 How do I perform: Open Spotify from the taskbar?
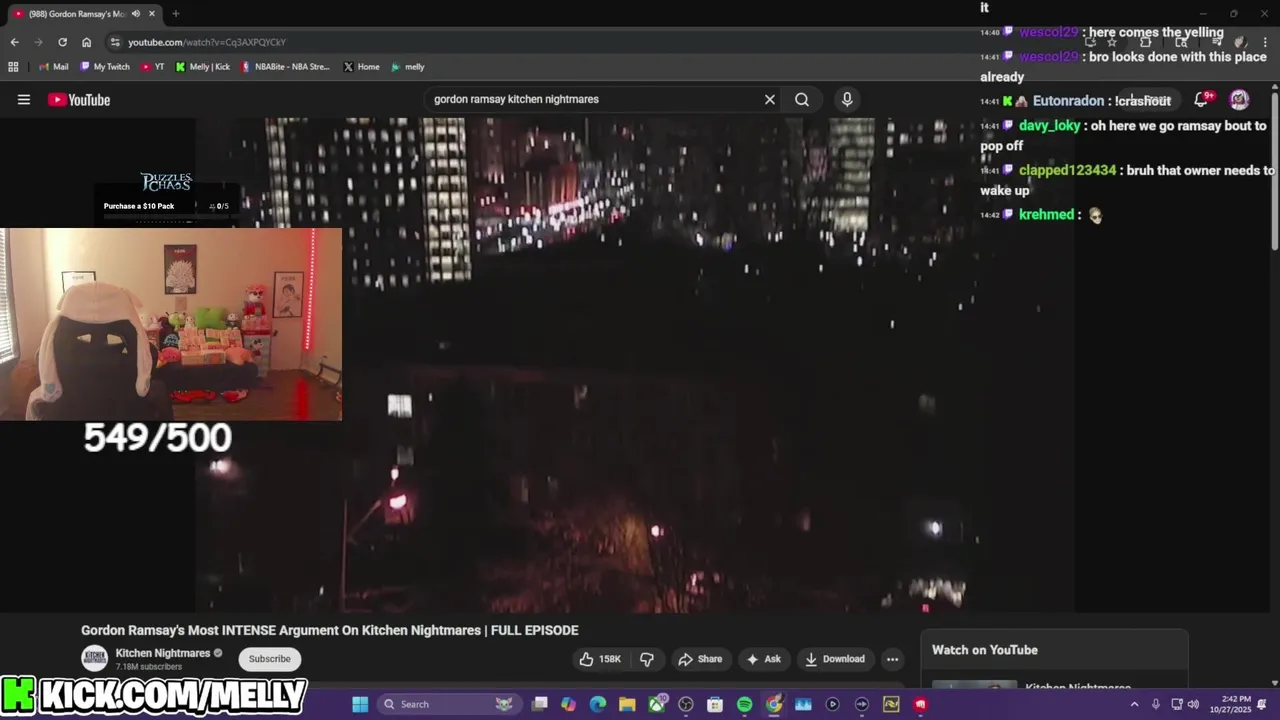pyautogui.click(x=744, y=704)
